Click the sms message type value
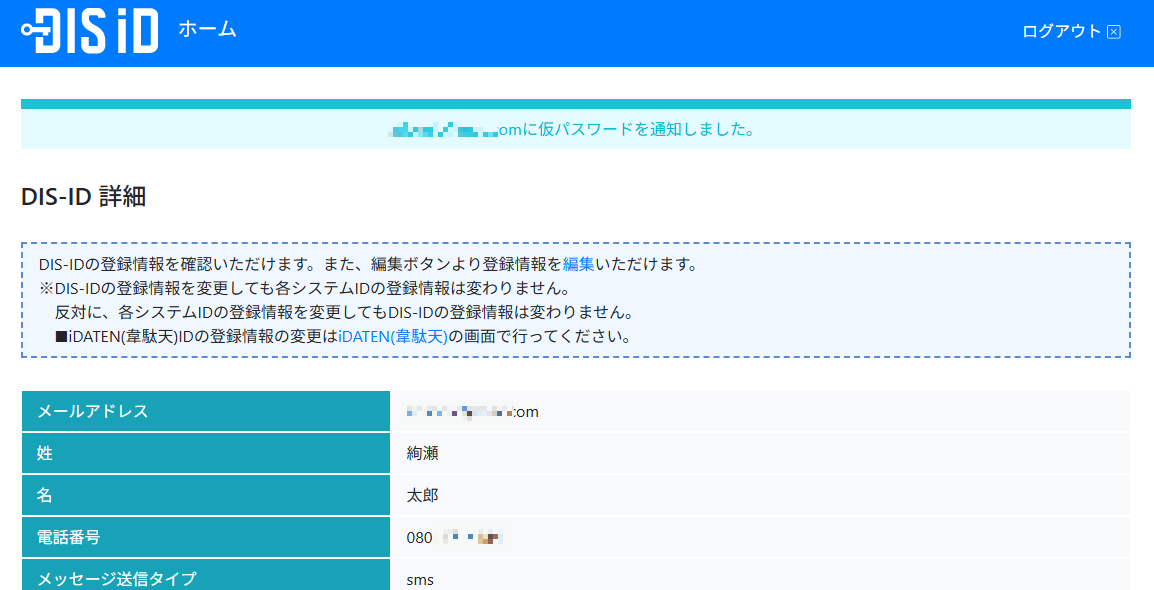Screen dimensions: 1154x590 tap(420, 579)
